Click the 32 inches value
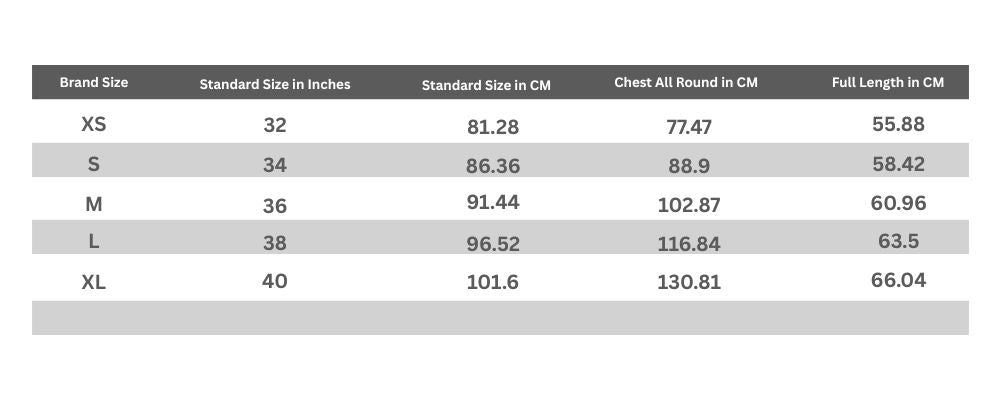Image resolution: width=1000 pixels, height=400 pixels. (x=275, y=125)
